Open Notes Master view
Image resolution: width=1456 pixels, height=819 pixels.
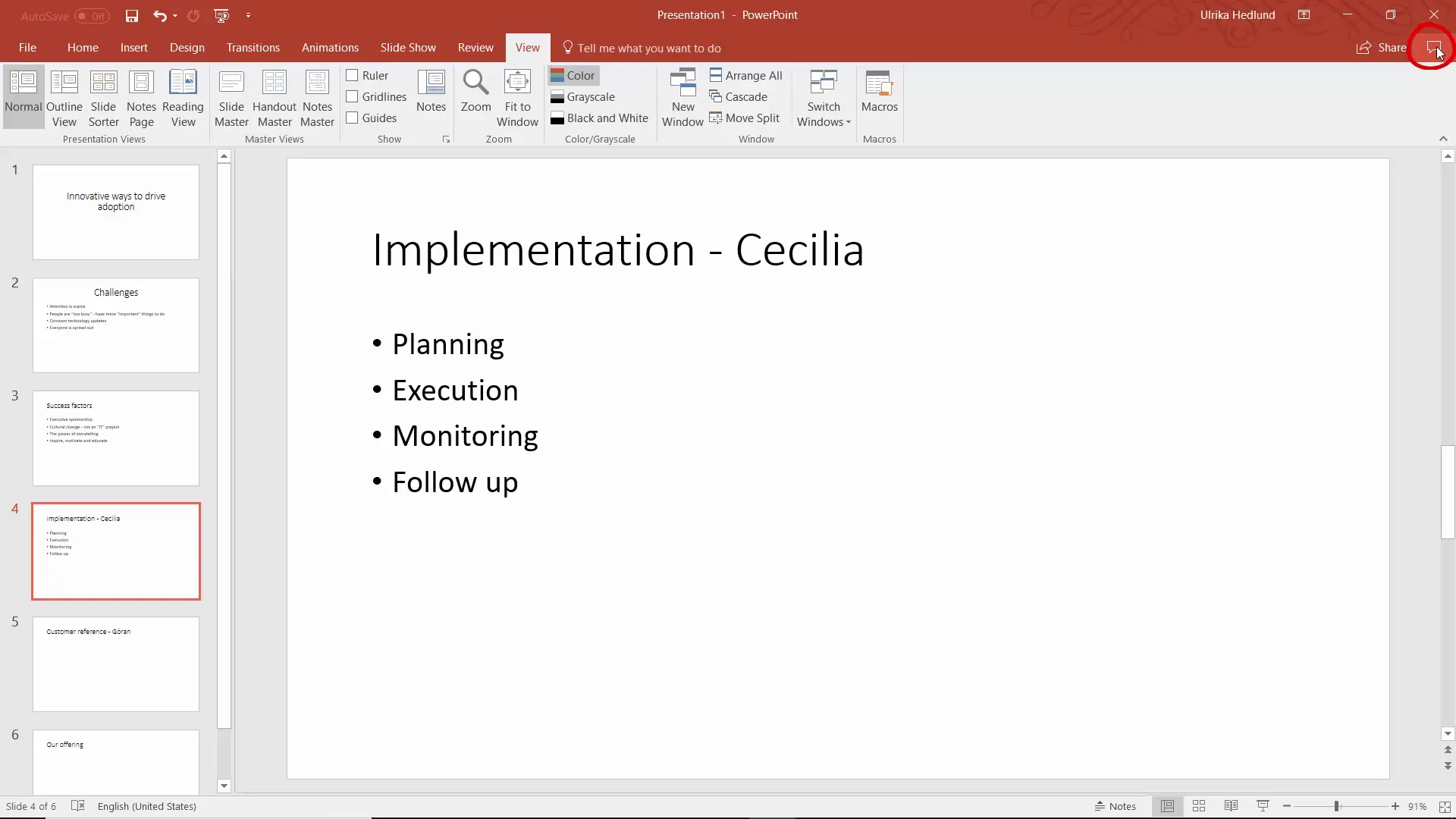click(317, 99)
